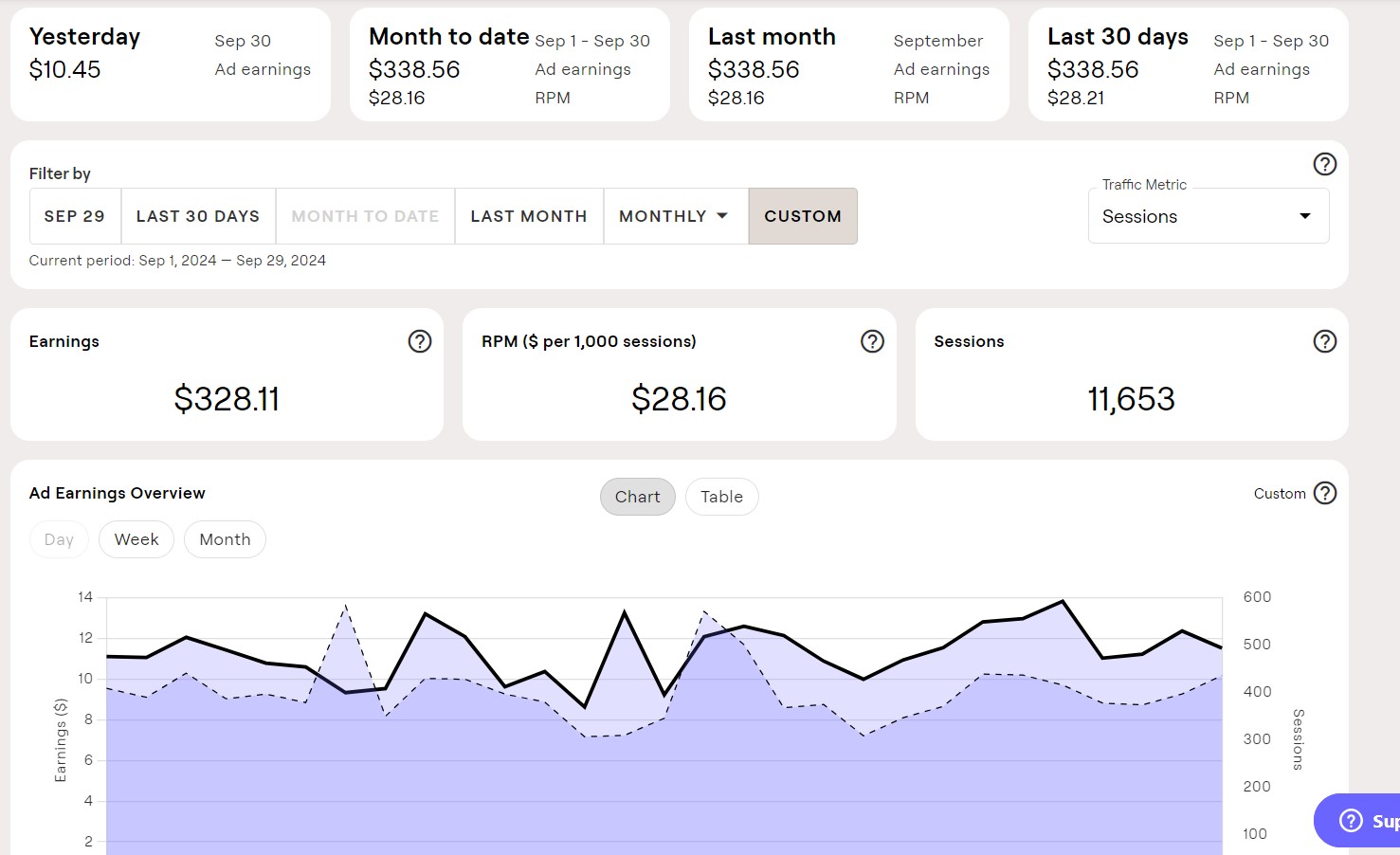
Task: Select the MONTH TO DATE filter
Action: click(365, 216)
